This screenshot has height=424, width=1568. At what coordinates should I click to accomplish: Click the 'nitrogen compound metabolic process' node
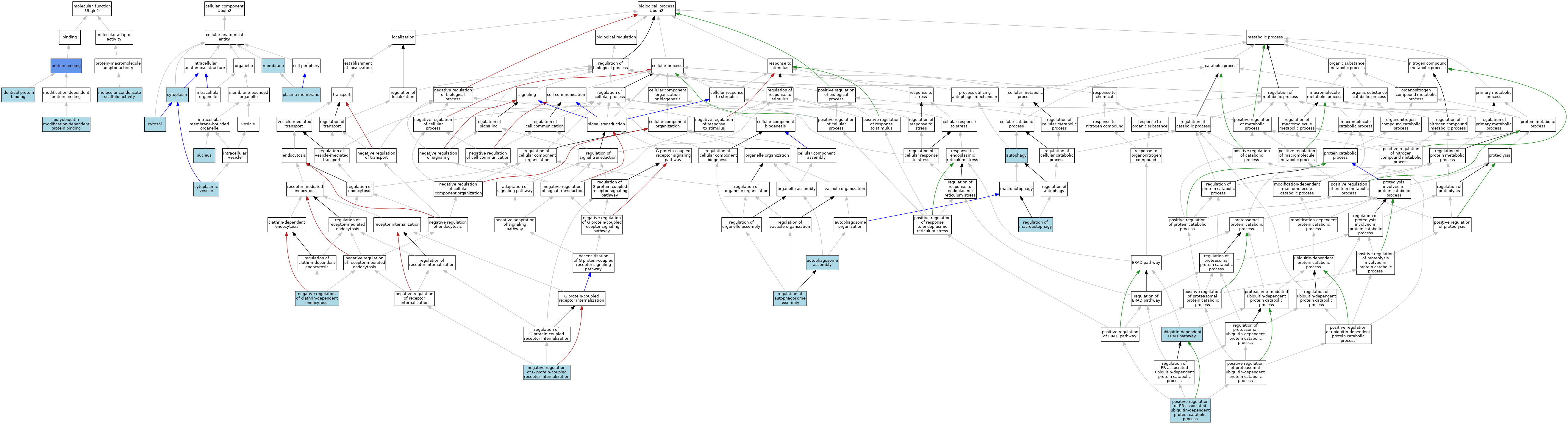(1428, 66)
